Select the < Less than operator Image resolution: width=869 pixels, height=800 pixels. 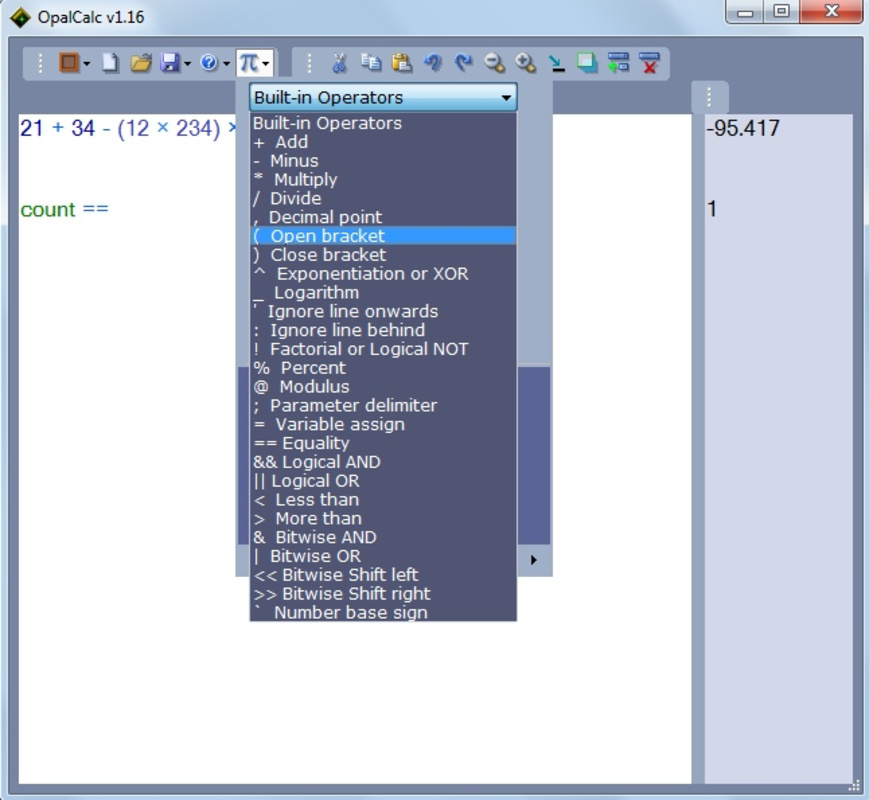click(x=383, y=500)
